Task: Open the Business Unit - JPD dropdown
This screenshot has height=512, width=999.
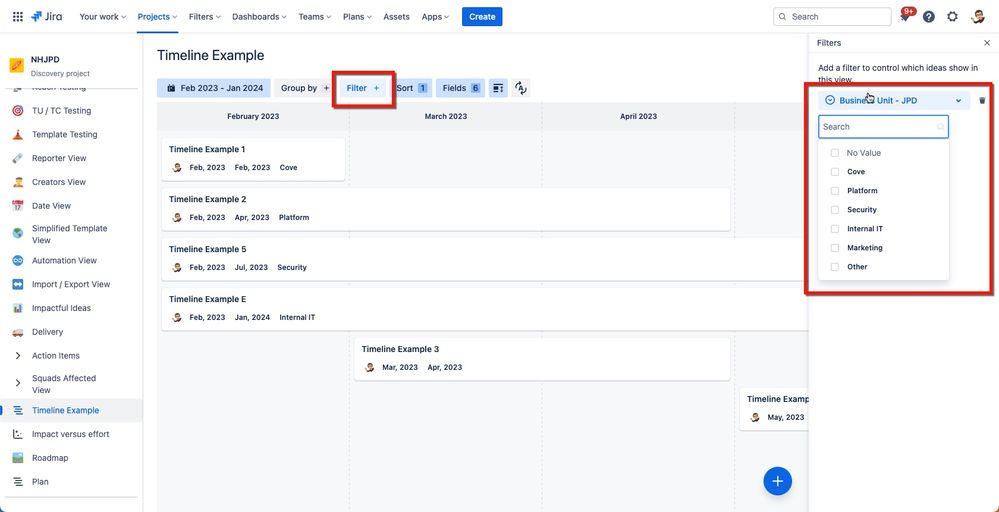Action: pyautogui.click(x=894, y=101)
